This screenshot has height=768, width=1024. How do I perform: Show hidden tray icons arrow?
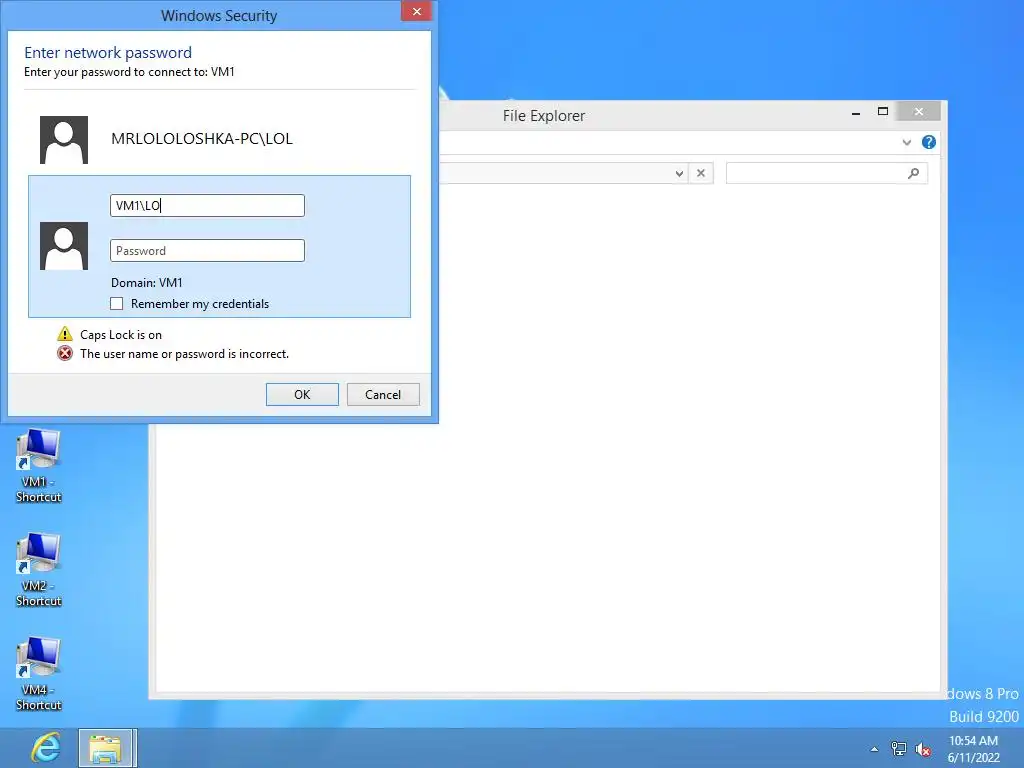click(874, 749)
